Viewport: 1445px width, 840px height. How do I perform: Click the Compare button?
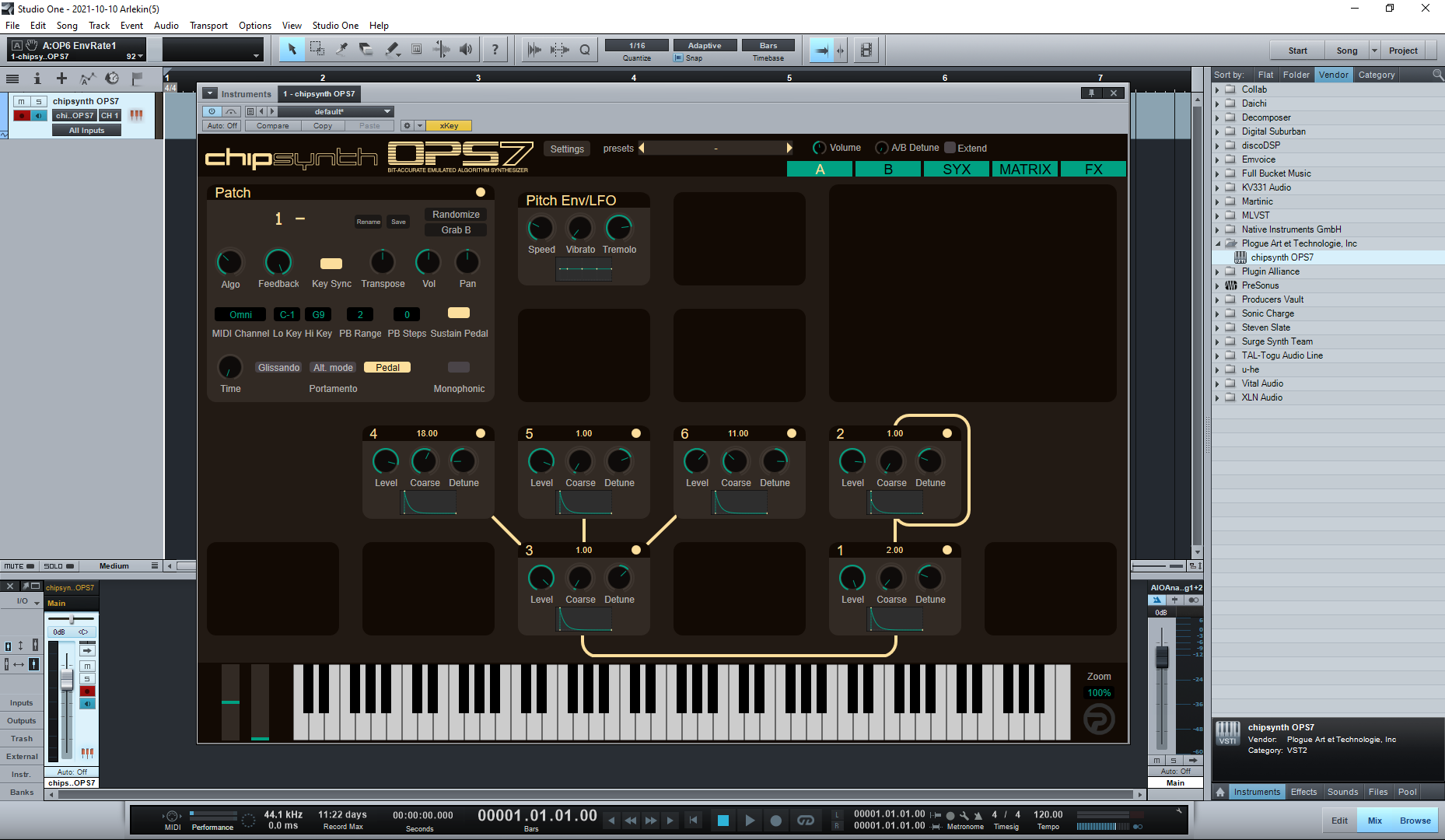click(273, 125)
